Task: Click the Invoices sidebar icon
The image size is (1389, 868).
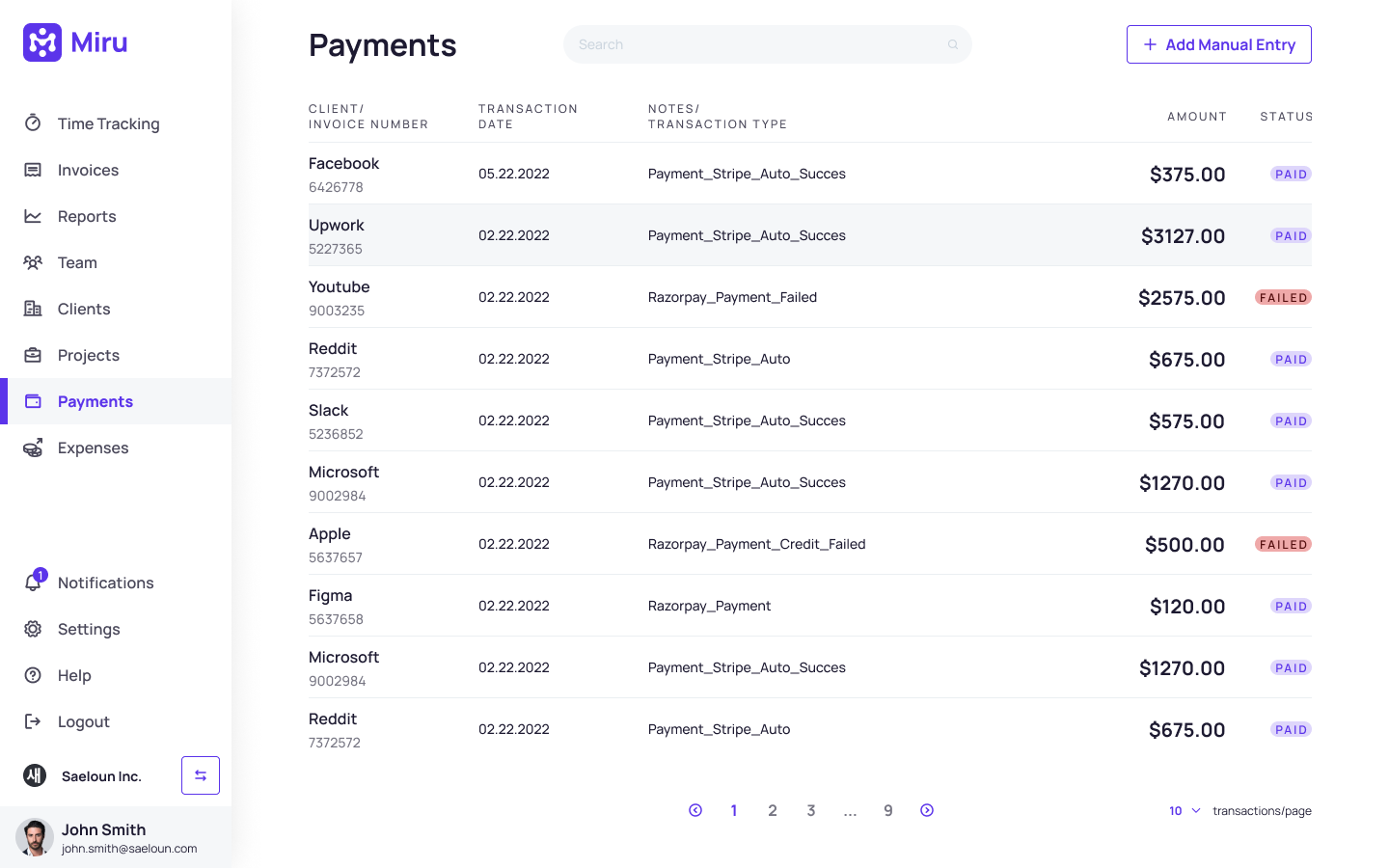Action: pos(33,170)
